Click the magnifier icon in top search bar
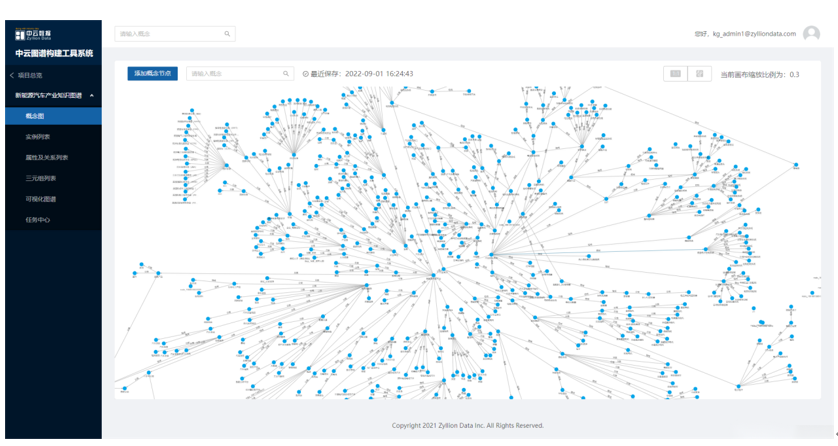This screenshot has width=838, height=446. 227,34
